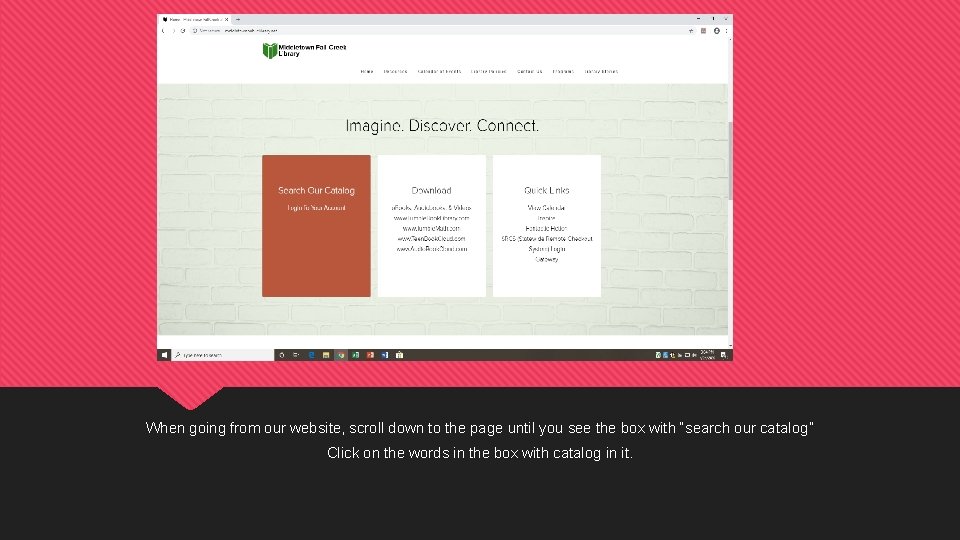Open the Excel taskbar icon
Viewport: 960px width, 540px height.
coord(355,355)
